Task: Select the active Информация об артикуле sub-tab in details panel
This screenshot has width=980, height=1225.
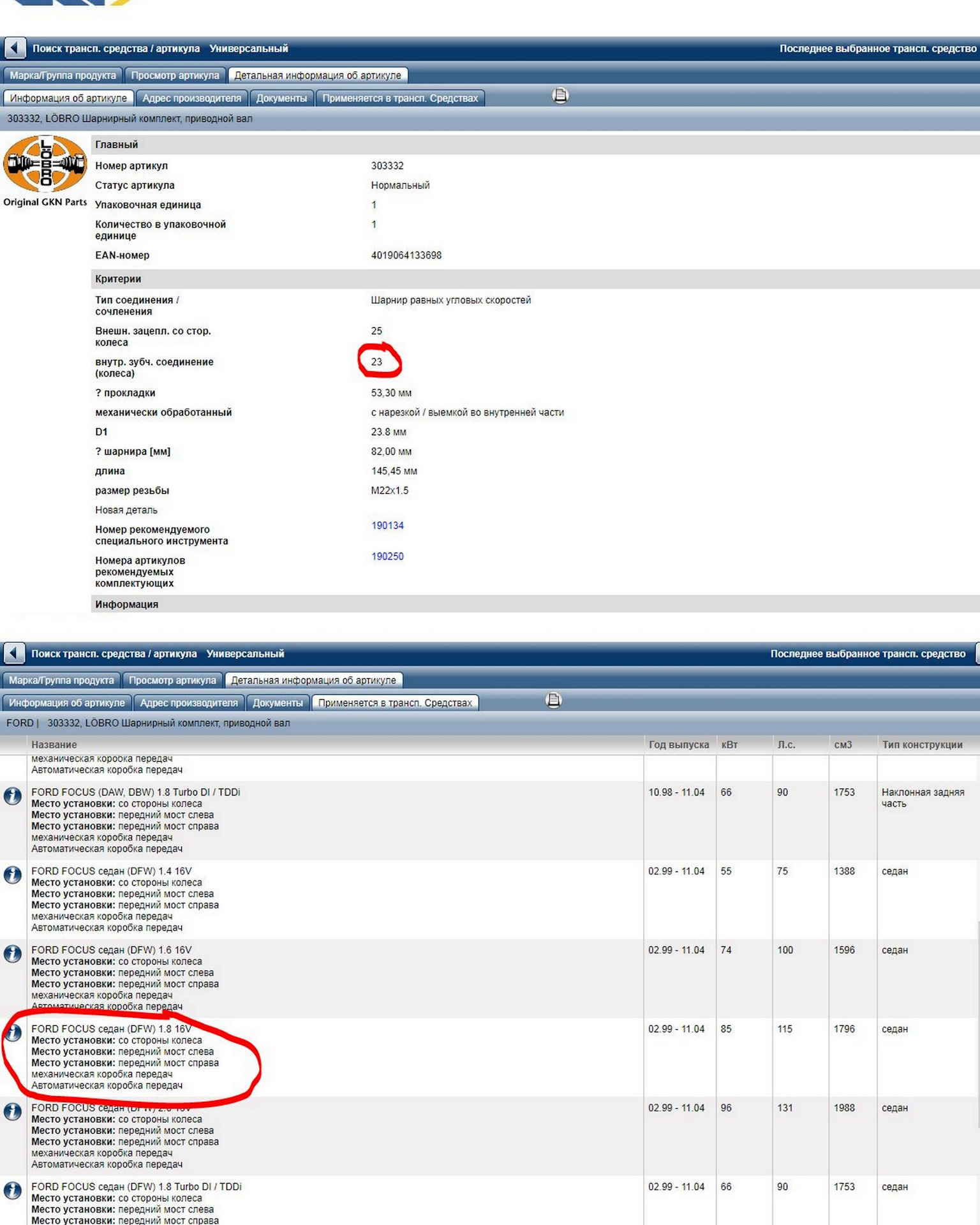Action: (68, 98)
